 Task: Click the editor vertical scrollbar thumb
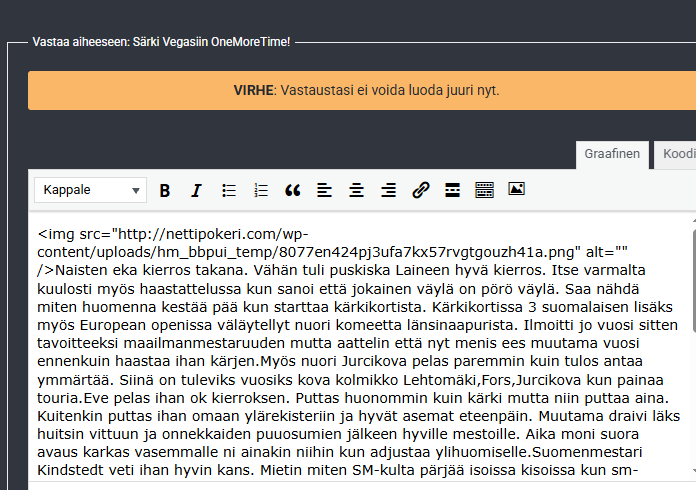click(x=694, y=280)
